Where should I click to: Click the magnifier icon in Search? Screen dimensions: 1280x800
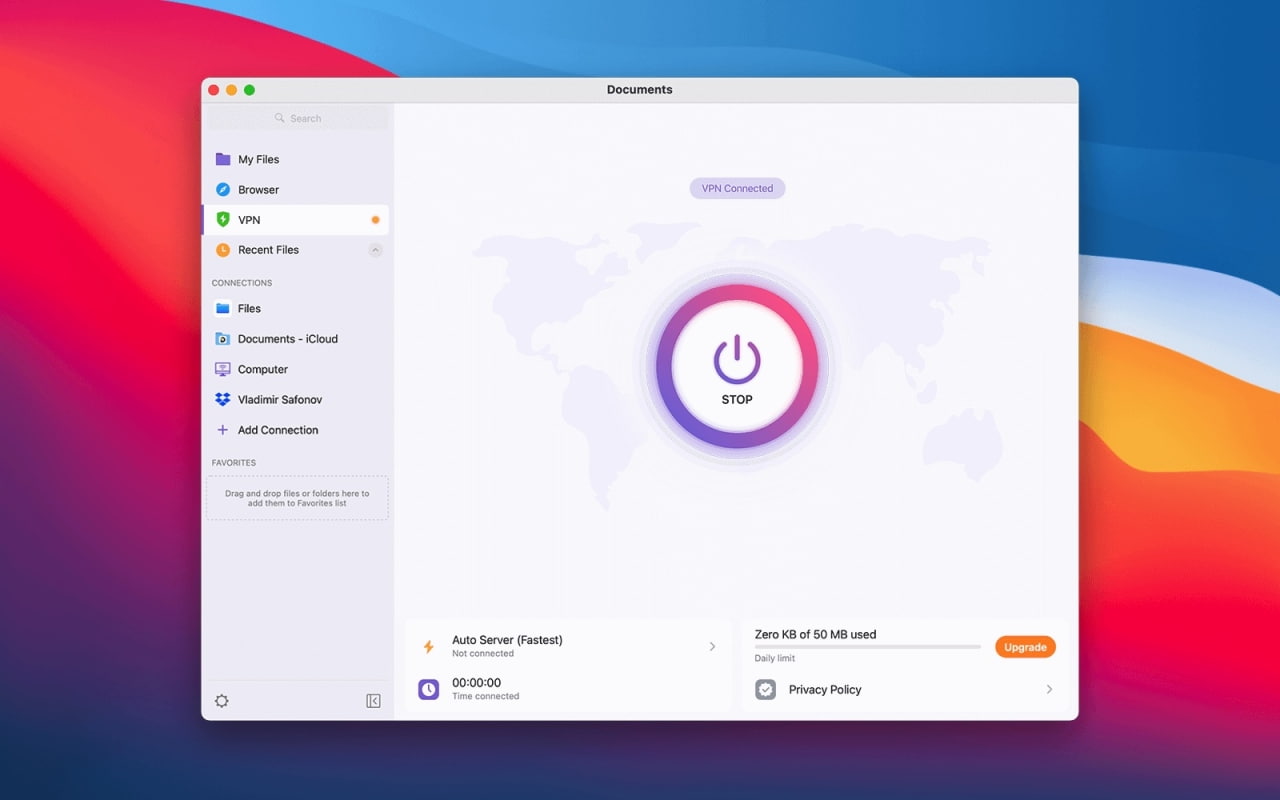coord(280,118)
